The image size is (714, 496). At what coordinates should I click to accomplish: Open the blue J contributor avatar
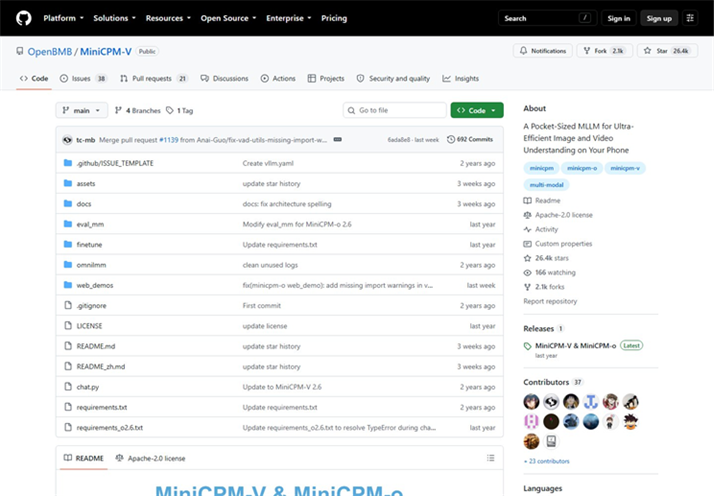pyautogui.click(x=591, y=402)
